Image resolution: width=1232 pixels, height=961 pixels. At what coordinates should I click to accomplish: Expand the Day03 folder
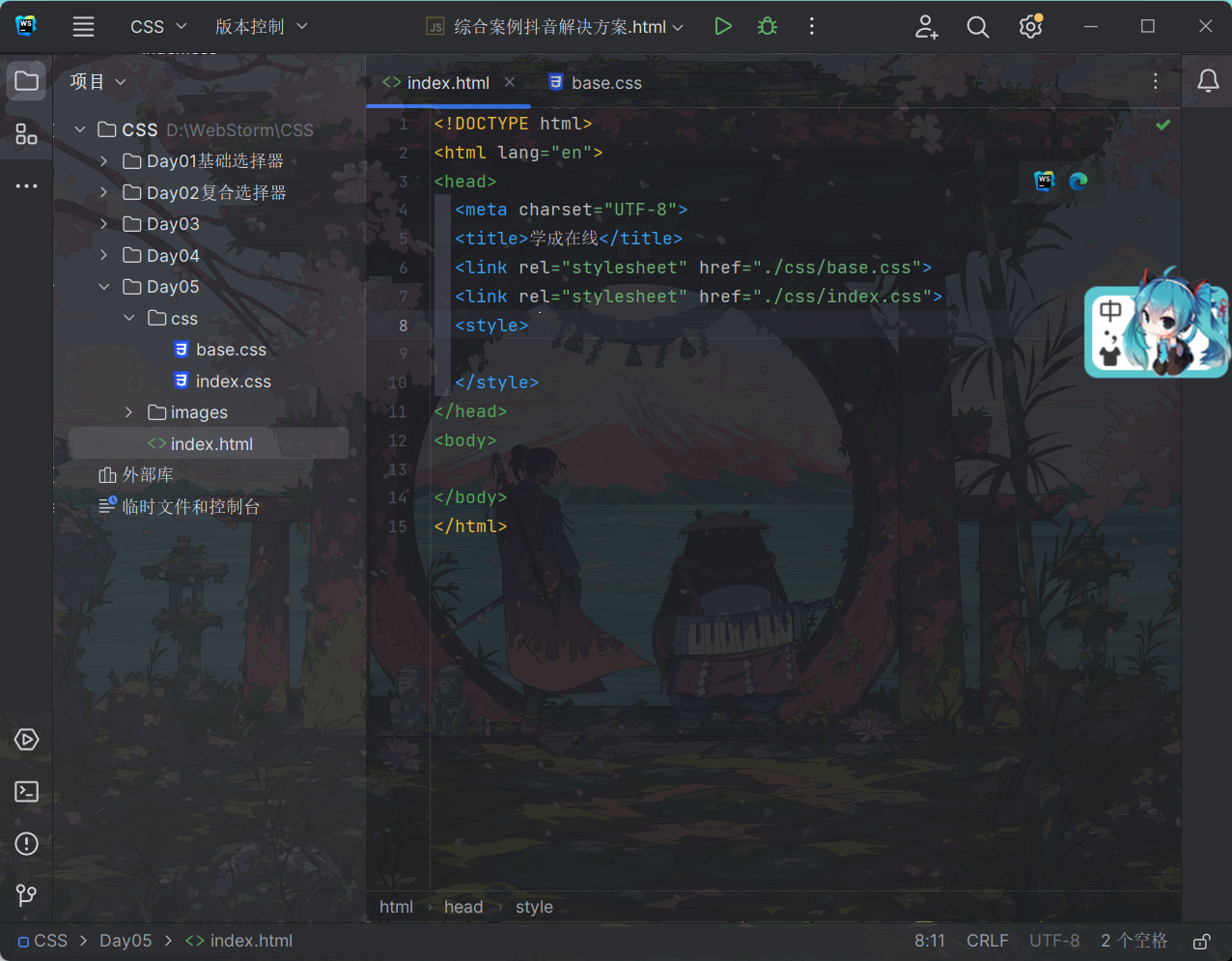tap(104, 224)
